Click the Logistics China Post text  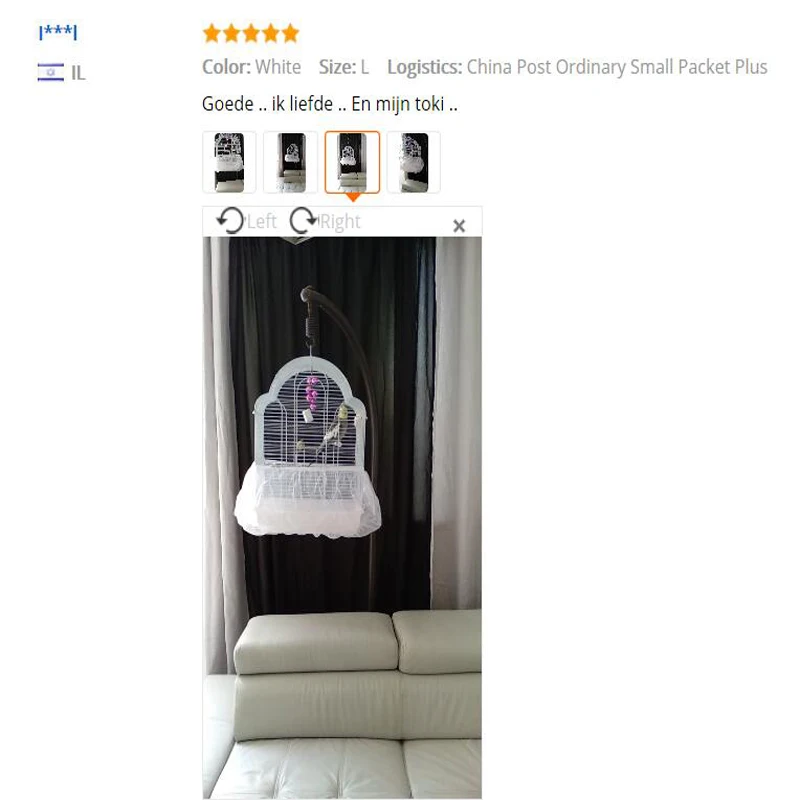pyautogui.click(x=577, y=67)
